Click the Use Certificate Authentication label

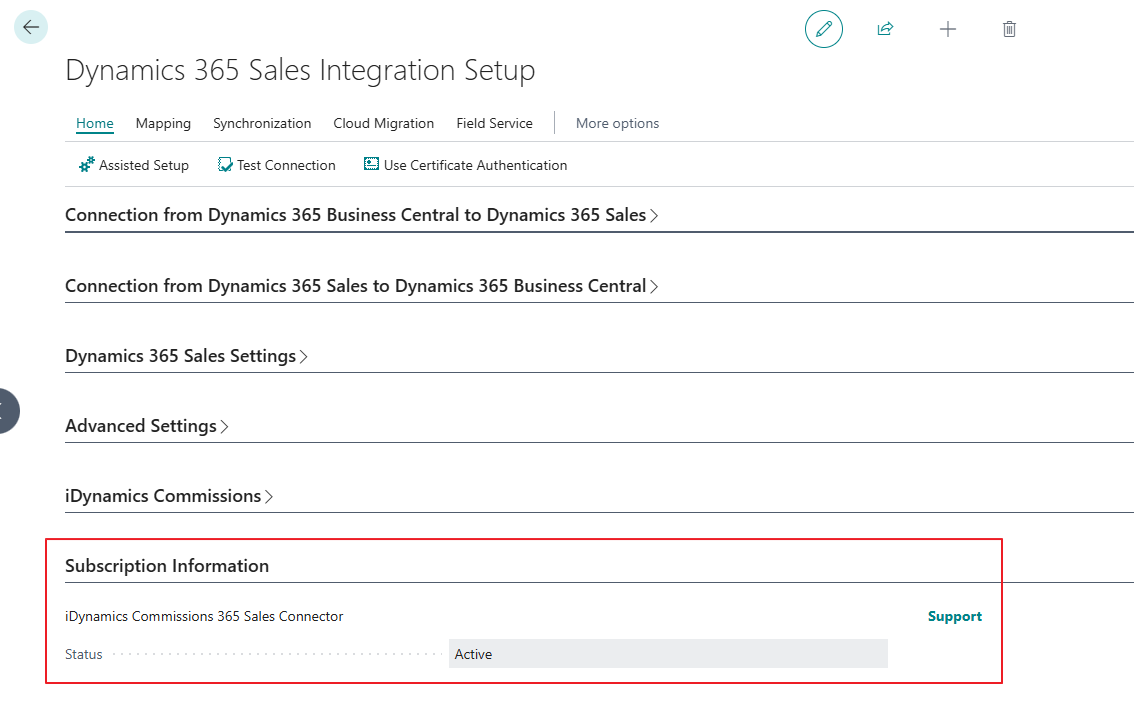(x=475, y=165)
